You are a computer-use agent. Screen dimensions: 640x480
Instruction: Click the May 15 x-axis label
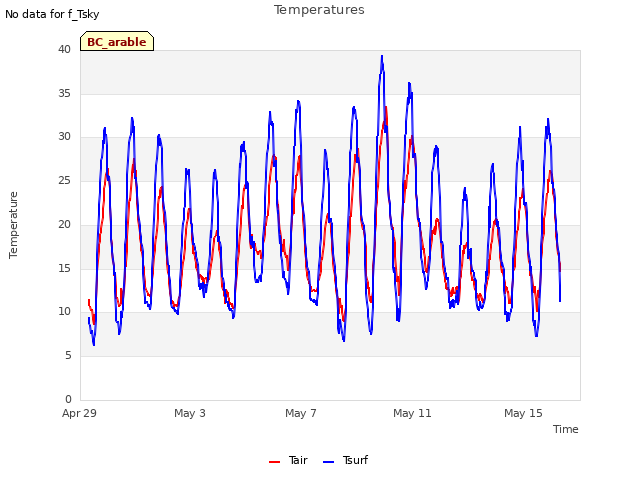pos(523,413)
